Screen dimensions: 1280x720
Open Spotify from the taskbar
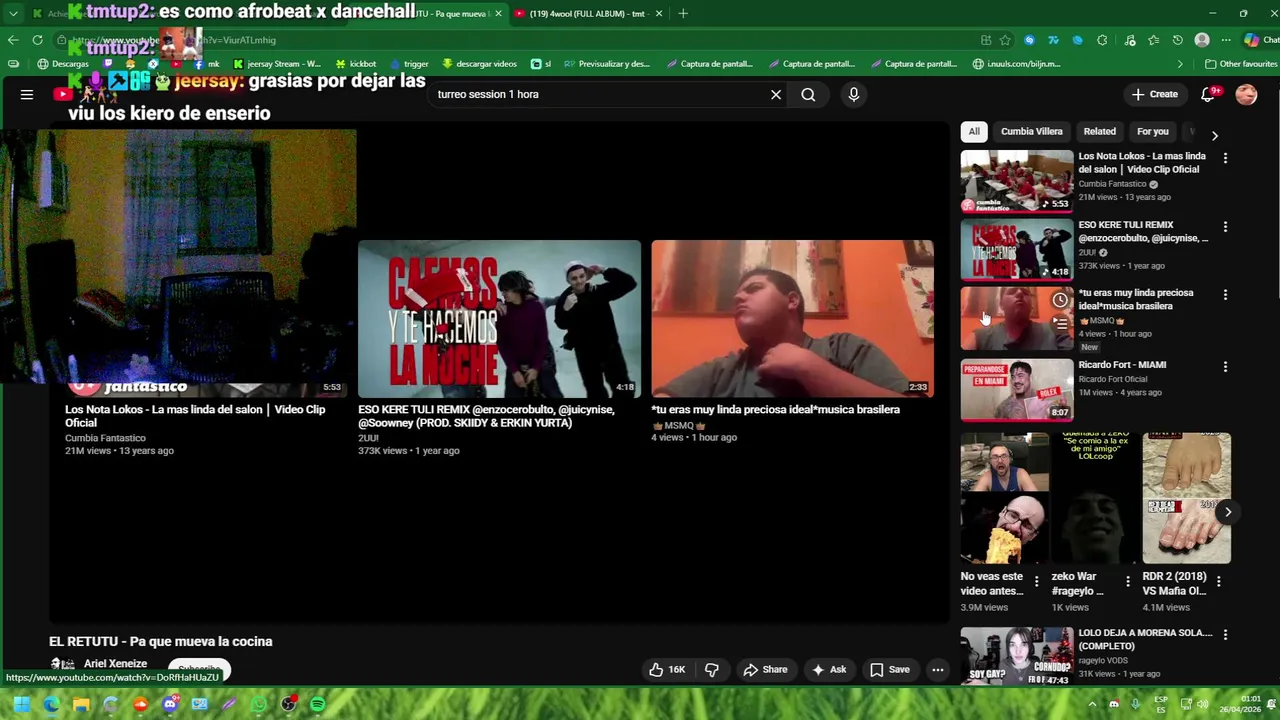(x=318, y=705)
